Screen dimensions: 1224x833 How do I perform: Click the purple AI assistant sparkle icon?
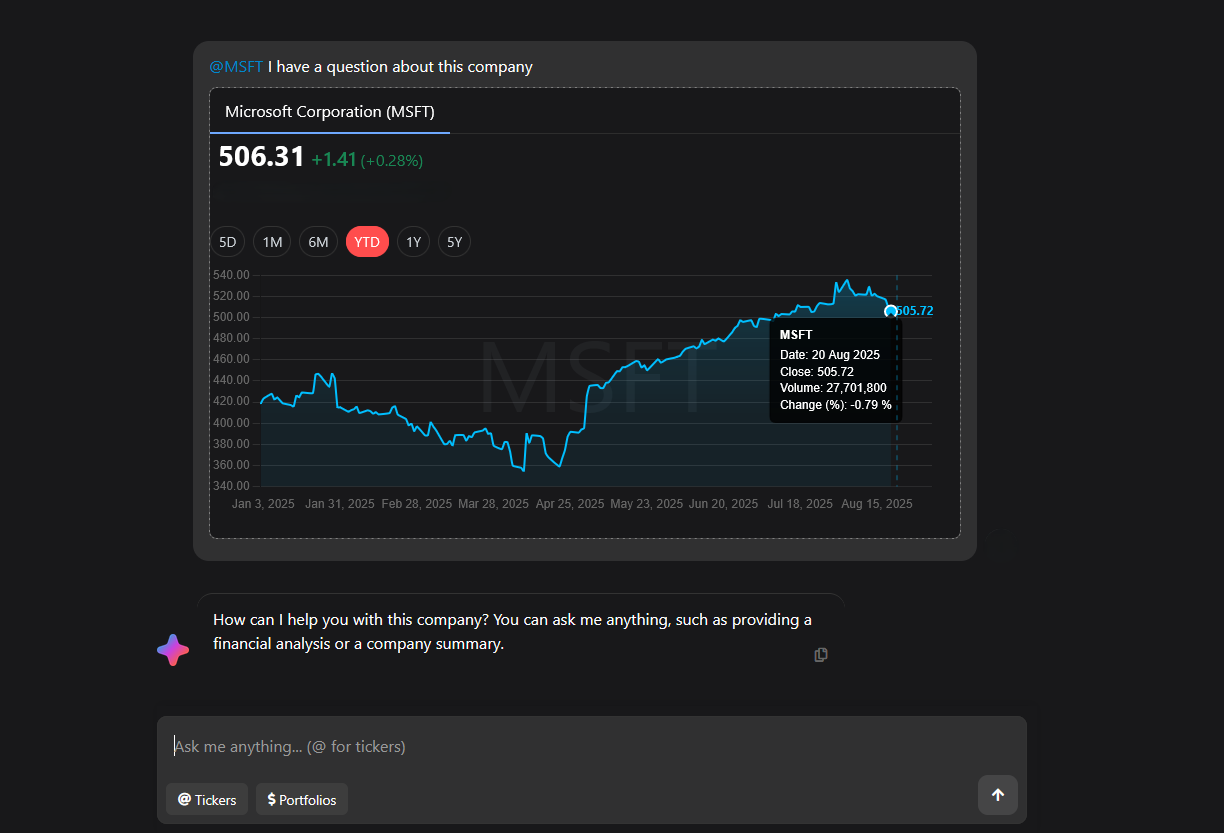point(172,649)
